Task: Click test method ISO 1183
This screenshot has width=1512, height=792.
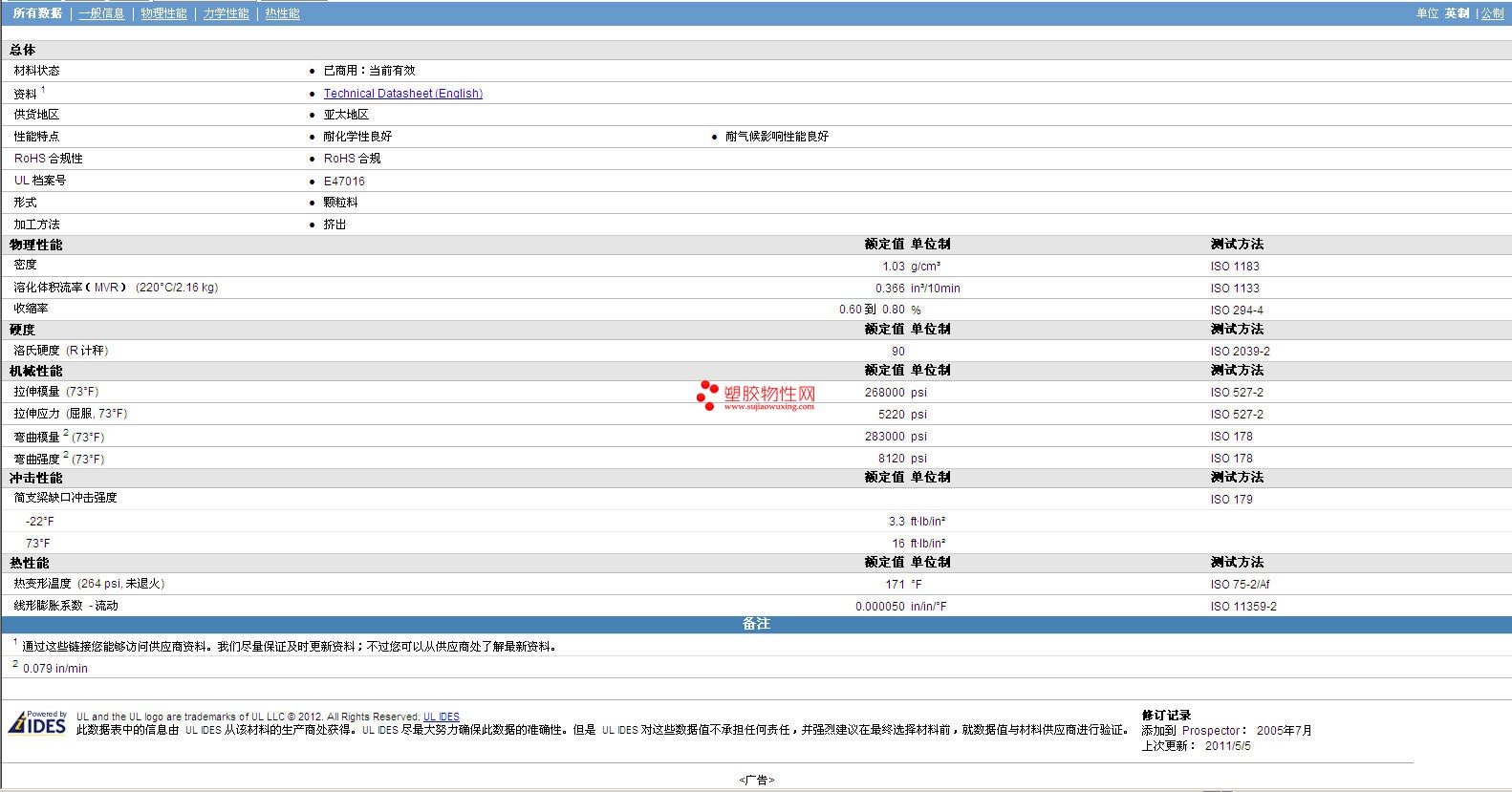Action: click(1235, 267)
